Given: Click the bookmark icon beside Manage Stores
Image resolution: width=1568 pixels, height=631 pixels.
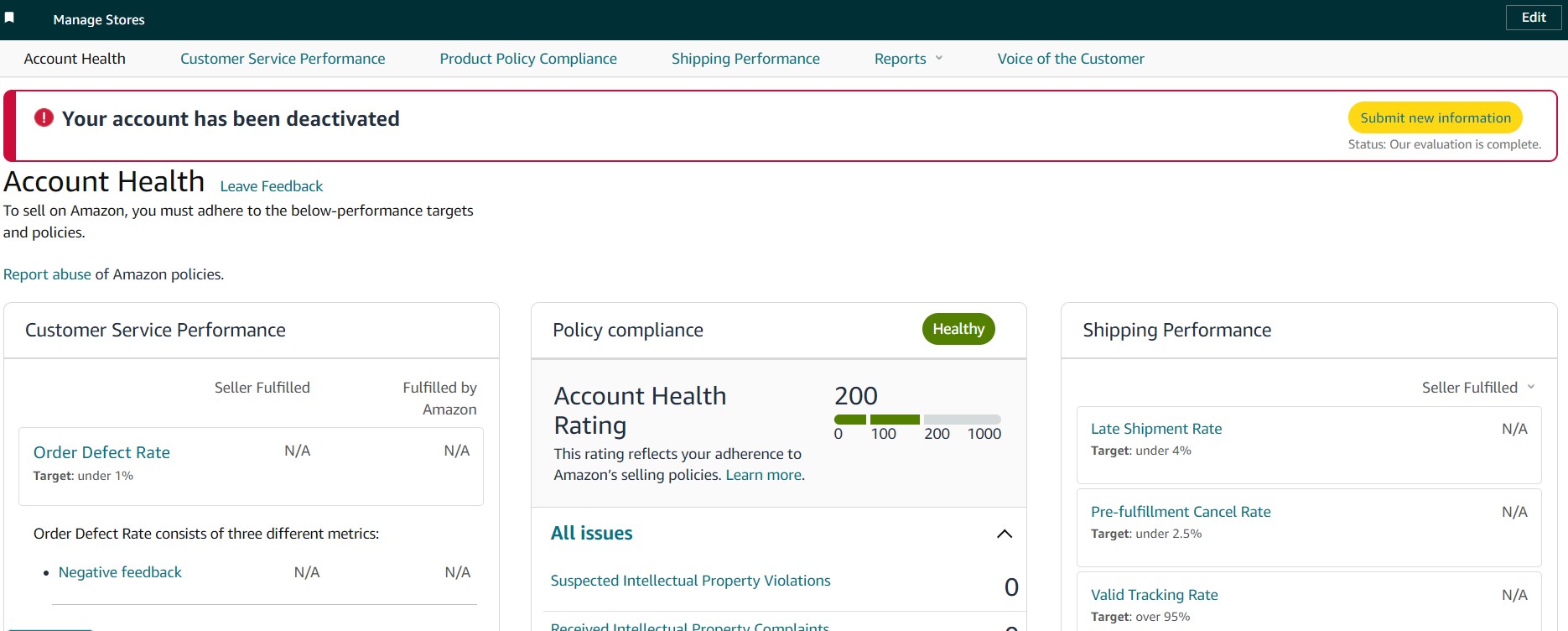Looking at the screenshot, I should pyautogui.click(x=9, y=18).
